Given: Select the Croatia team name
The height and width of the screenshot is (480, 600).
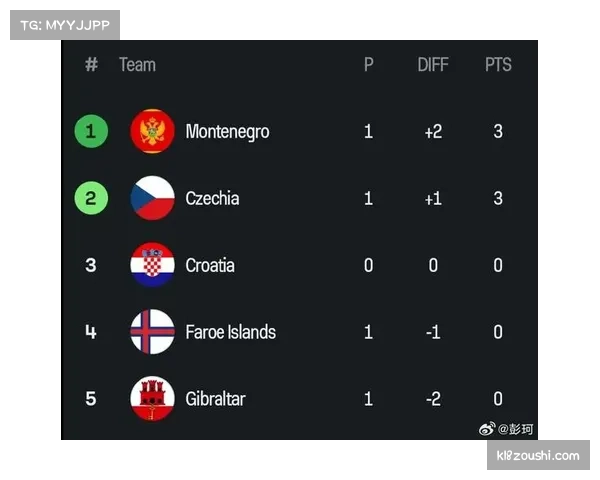Looking at the screenshot, I should [x=210, y=265].
